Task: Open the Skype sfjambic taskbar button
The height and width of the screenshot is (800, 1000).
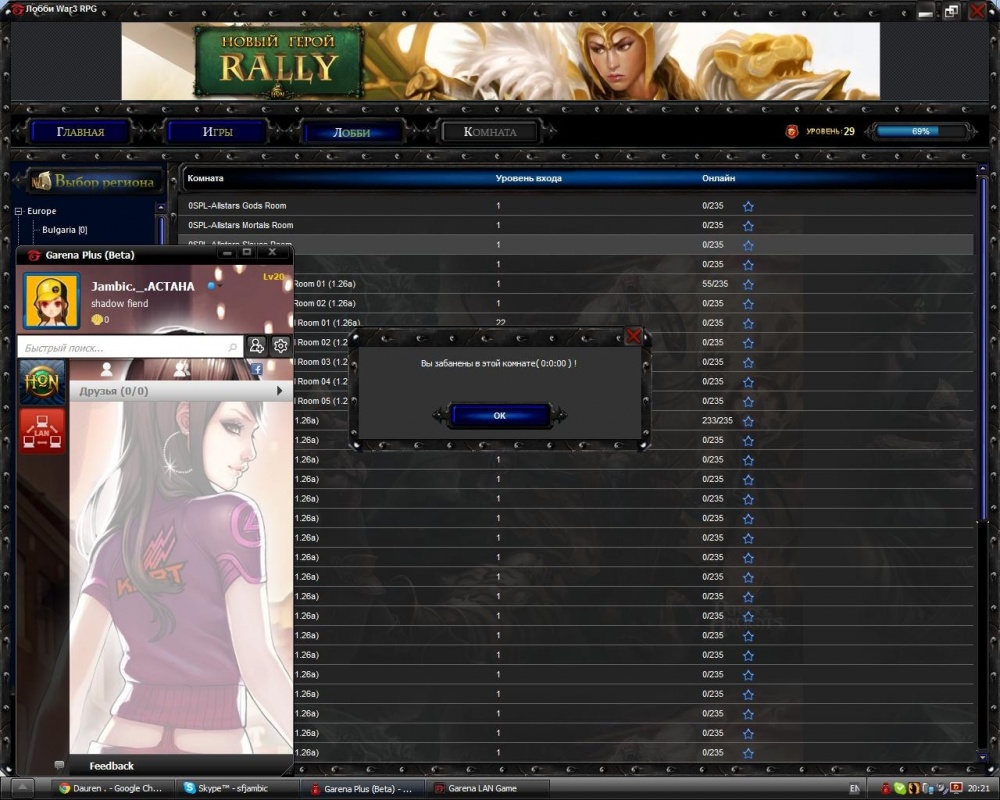Action: click(234, 789)
